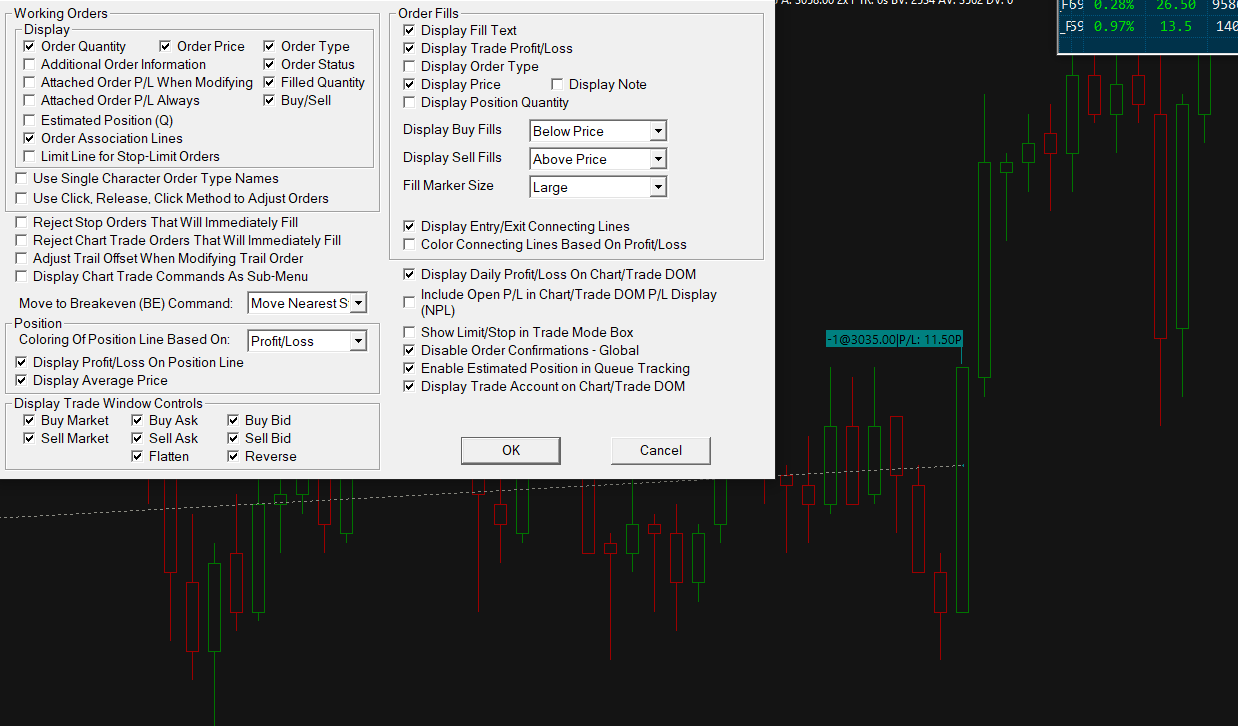This screenshot has height=726, width=1238.
Task: Toggle Buy Market trade control
Action: coord(29,421)
